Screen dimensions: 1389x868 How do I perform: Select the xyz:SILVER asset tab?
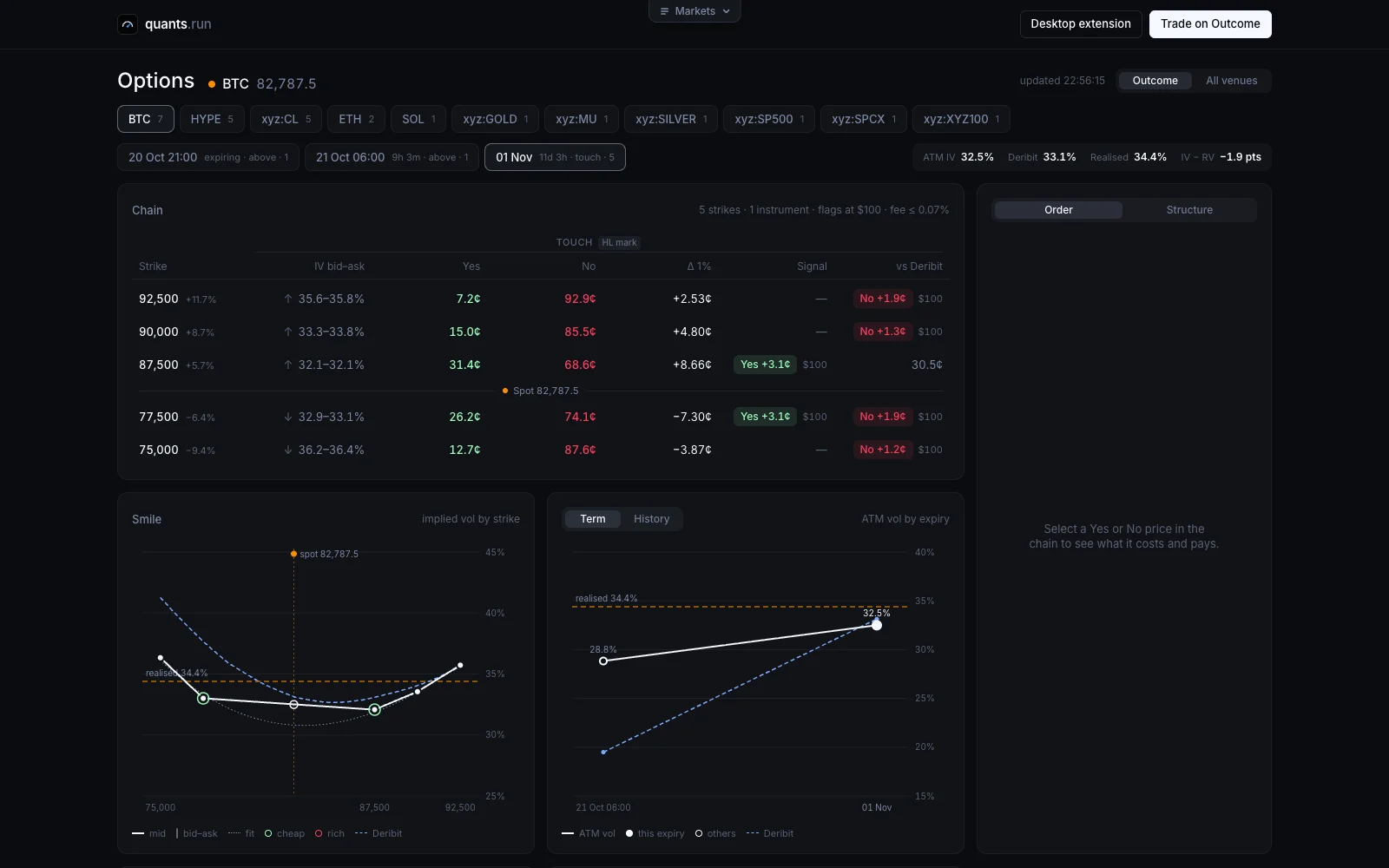[x=671, y=119]
